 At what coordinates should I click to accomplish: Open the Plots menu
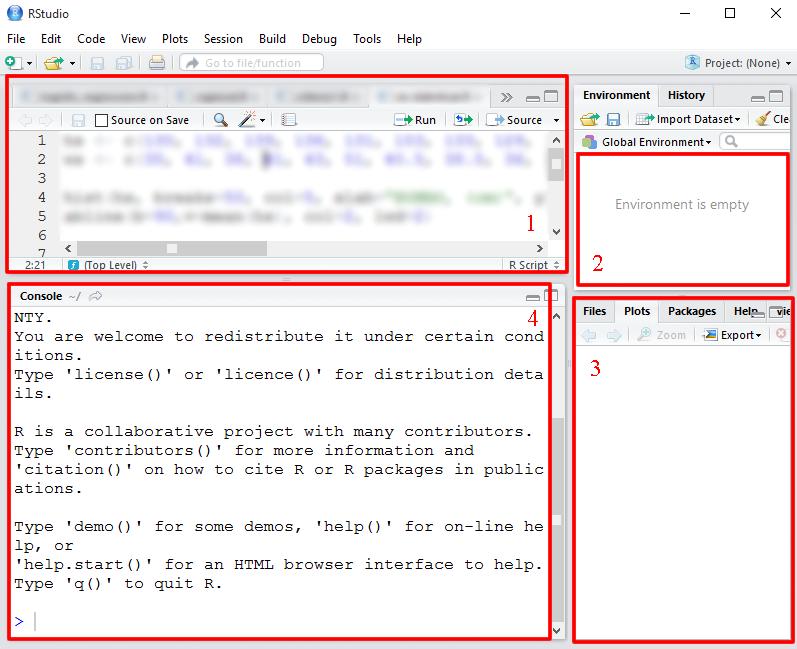(175, 39)
